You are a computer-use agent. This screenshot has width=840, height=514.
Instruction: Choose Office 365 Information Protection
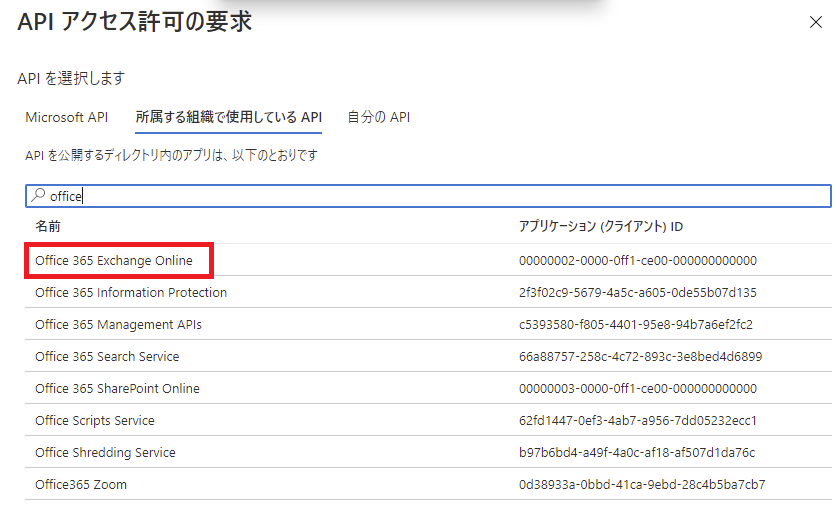click(x=131, y=293)
